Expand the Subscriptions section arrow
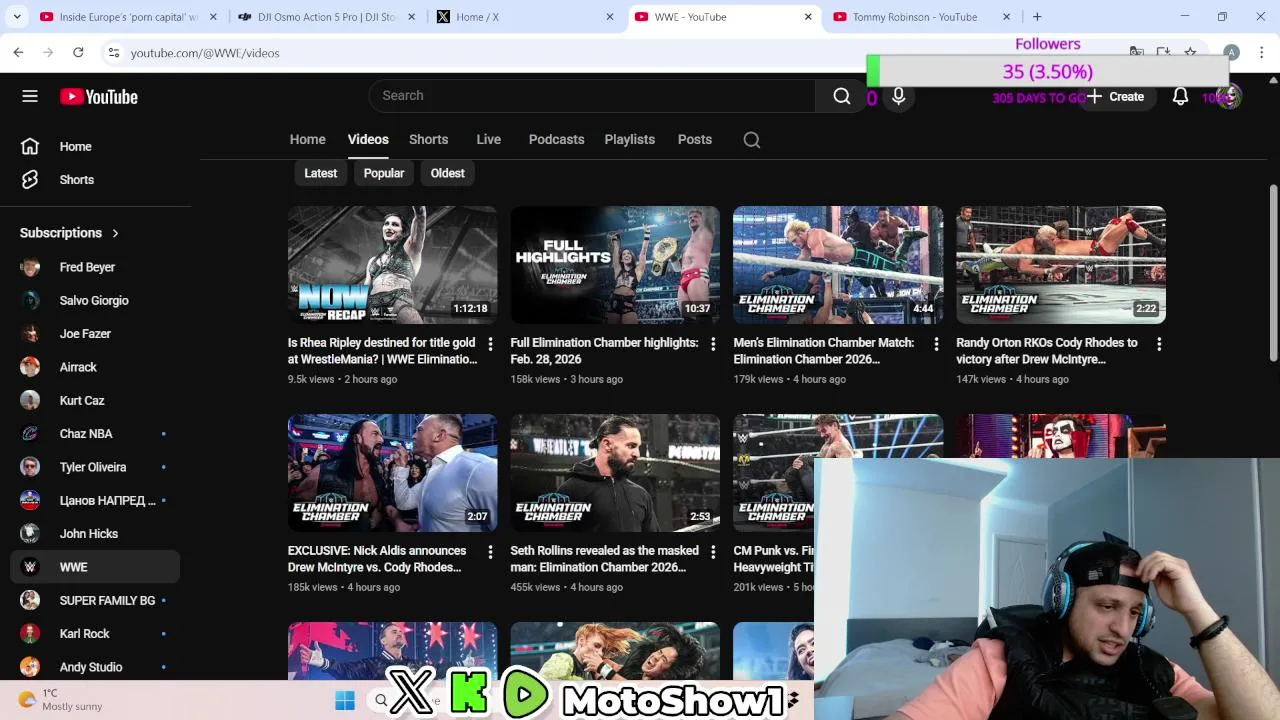 tap(115, 233)
